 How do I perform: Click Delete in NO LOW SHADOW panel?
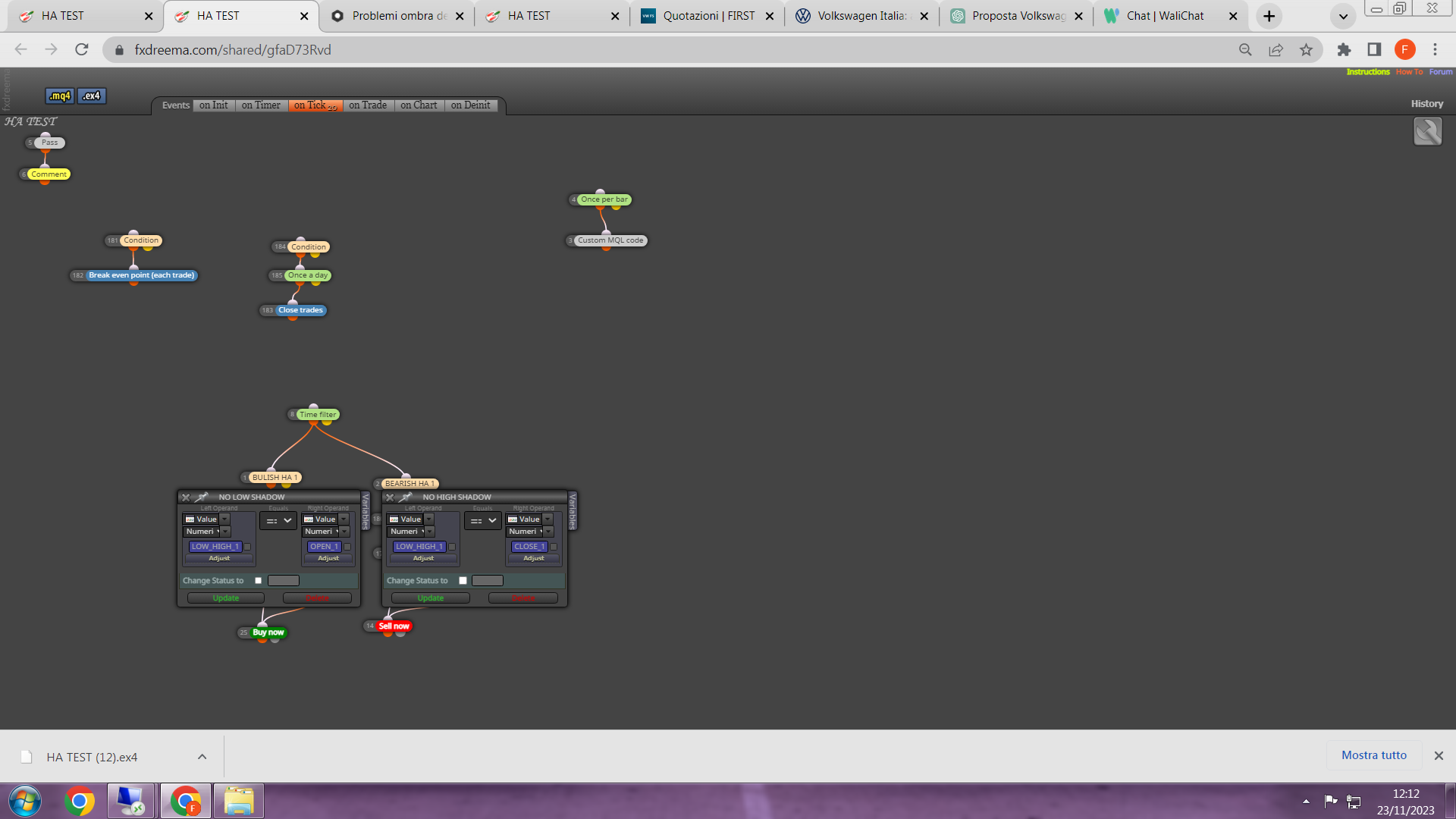[x=318, y=598]
